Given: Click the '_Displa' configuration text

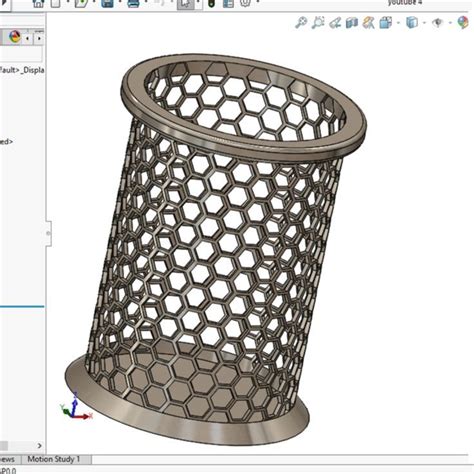Looking at the screenshot, I should coord(33,70).
